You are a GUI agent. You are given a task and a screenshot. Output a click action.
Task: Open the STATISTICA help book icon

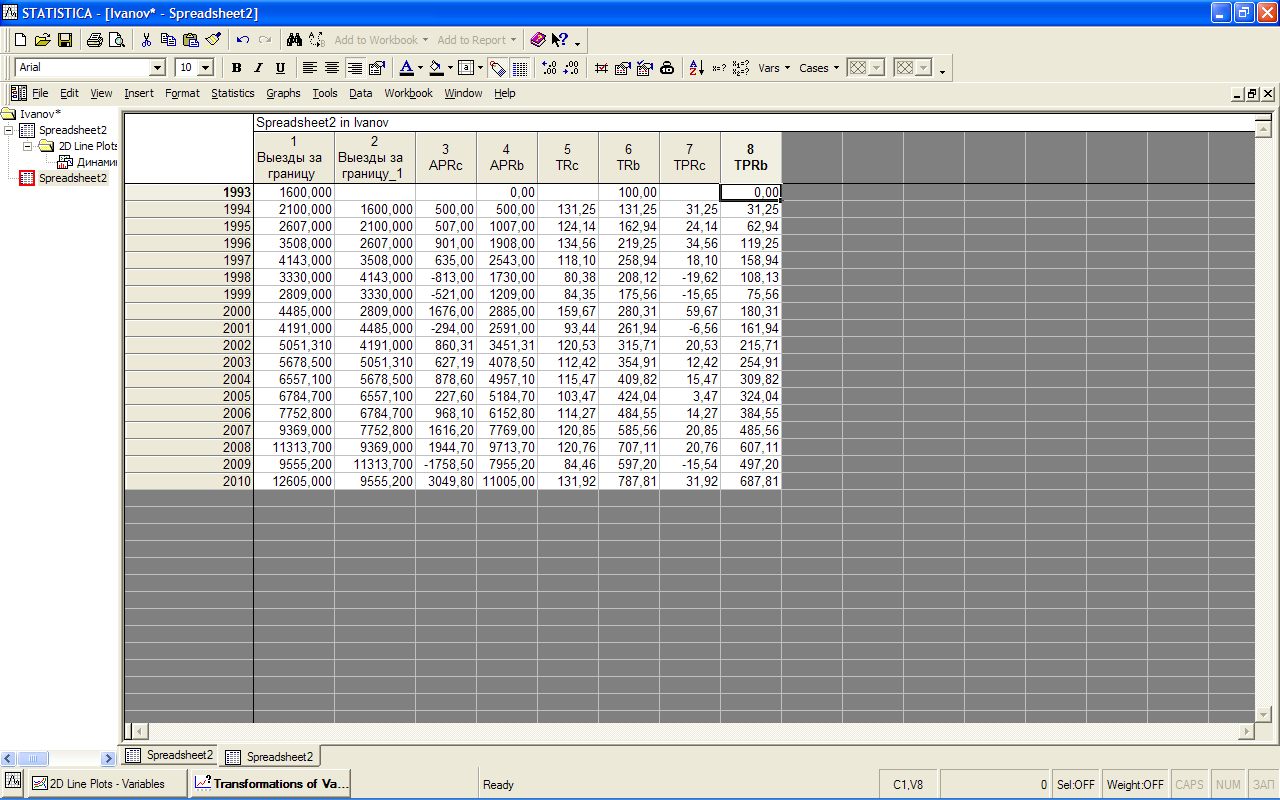pos(538,40)
